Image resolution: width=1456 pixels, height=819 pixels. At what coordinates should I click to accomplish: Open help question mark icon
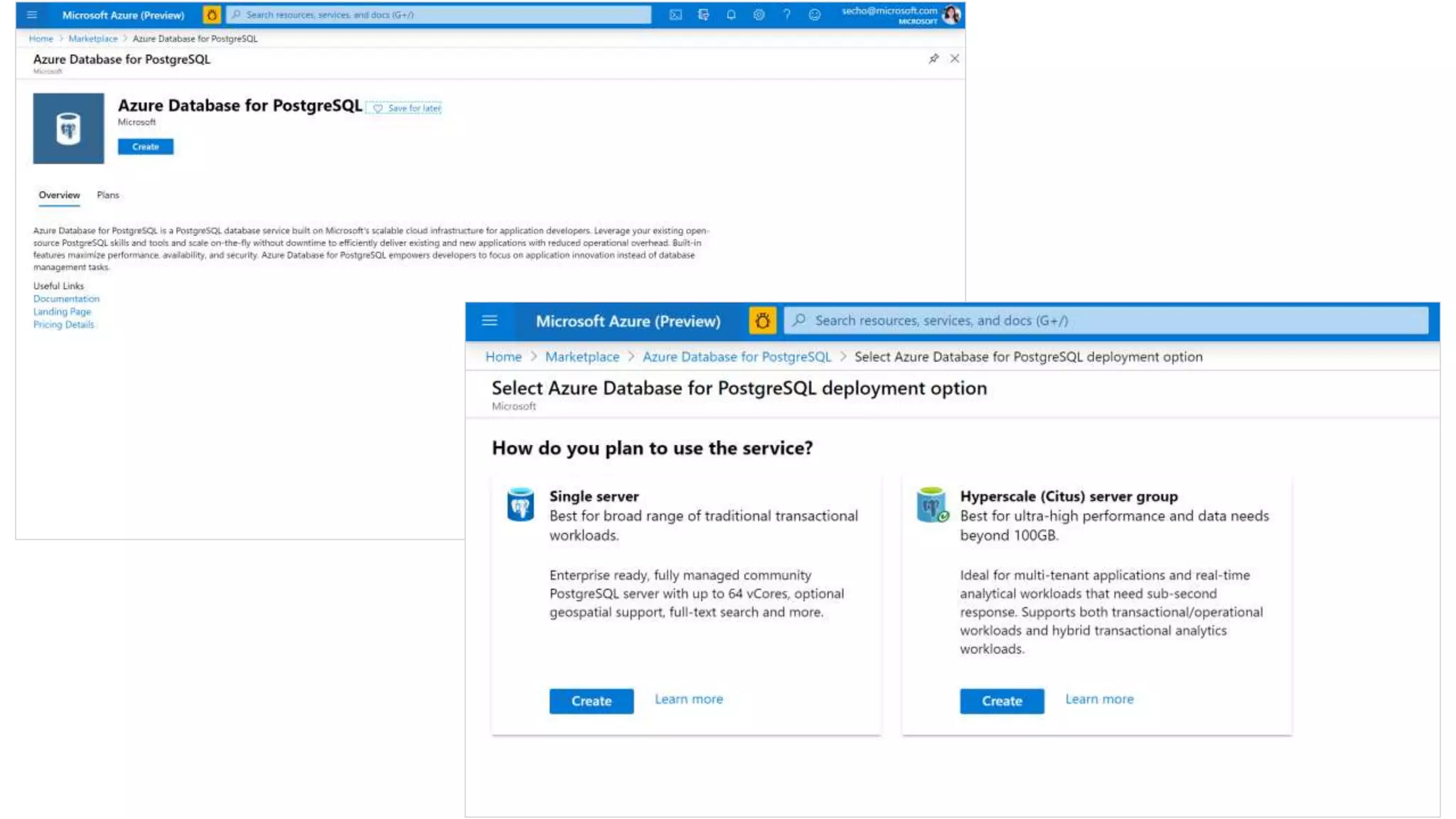pos(786,14)
